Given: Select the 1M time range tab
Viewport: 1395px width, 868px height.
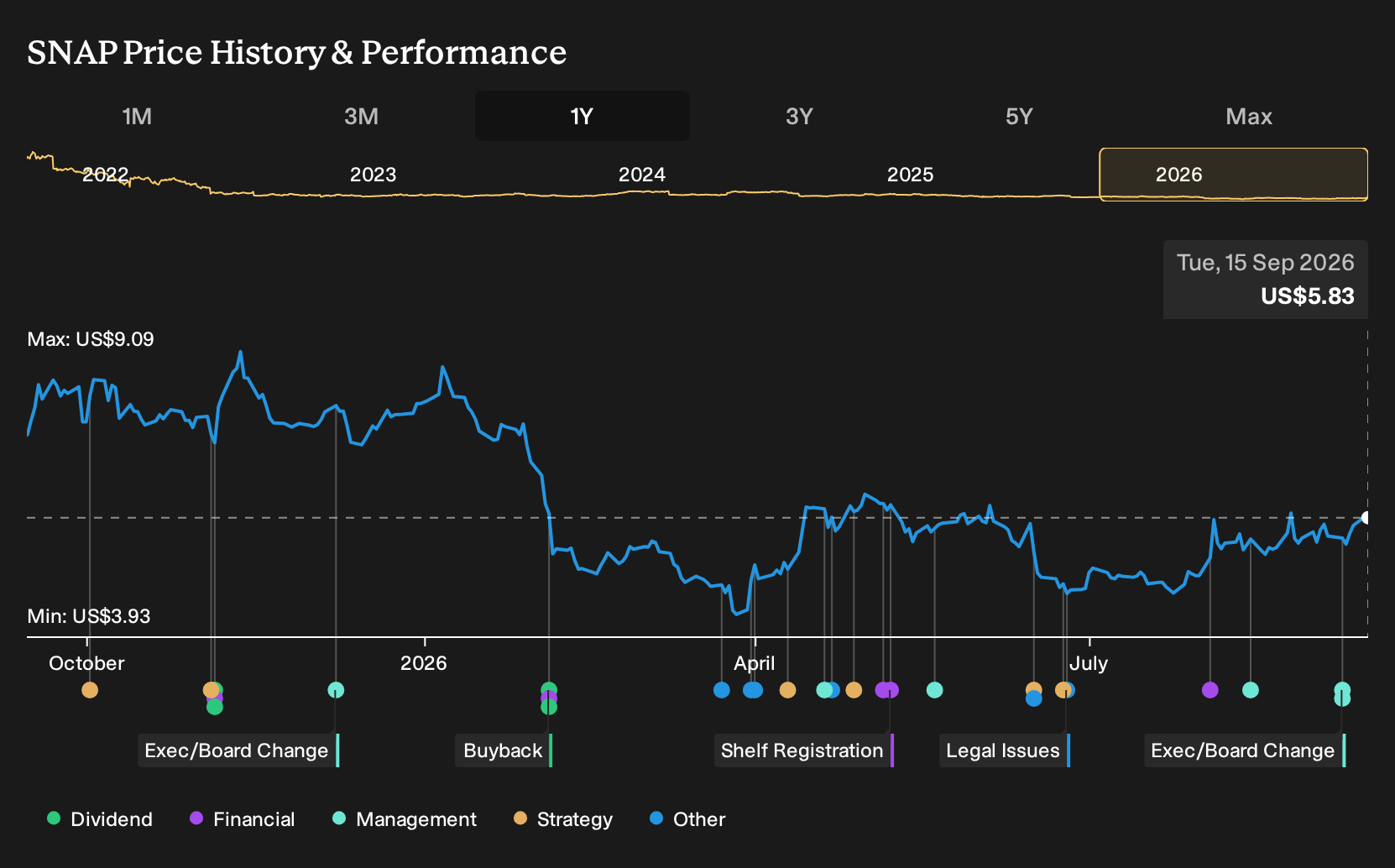Looking at the screenshot, I should coord(137,116).
